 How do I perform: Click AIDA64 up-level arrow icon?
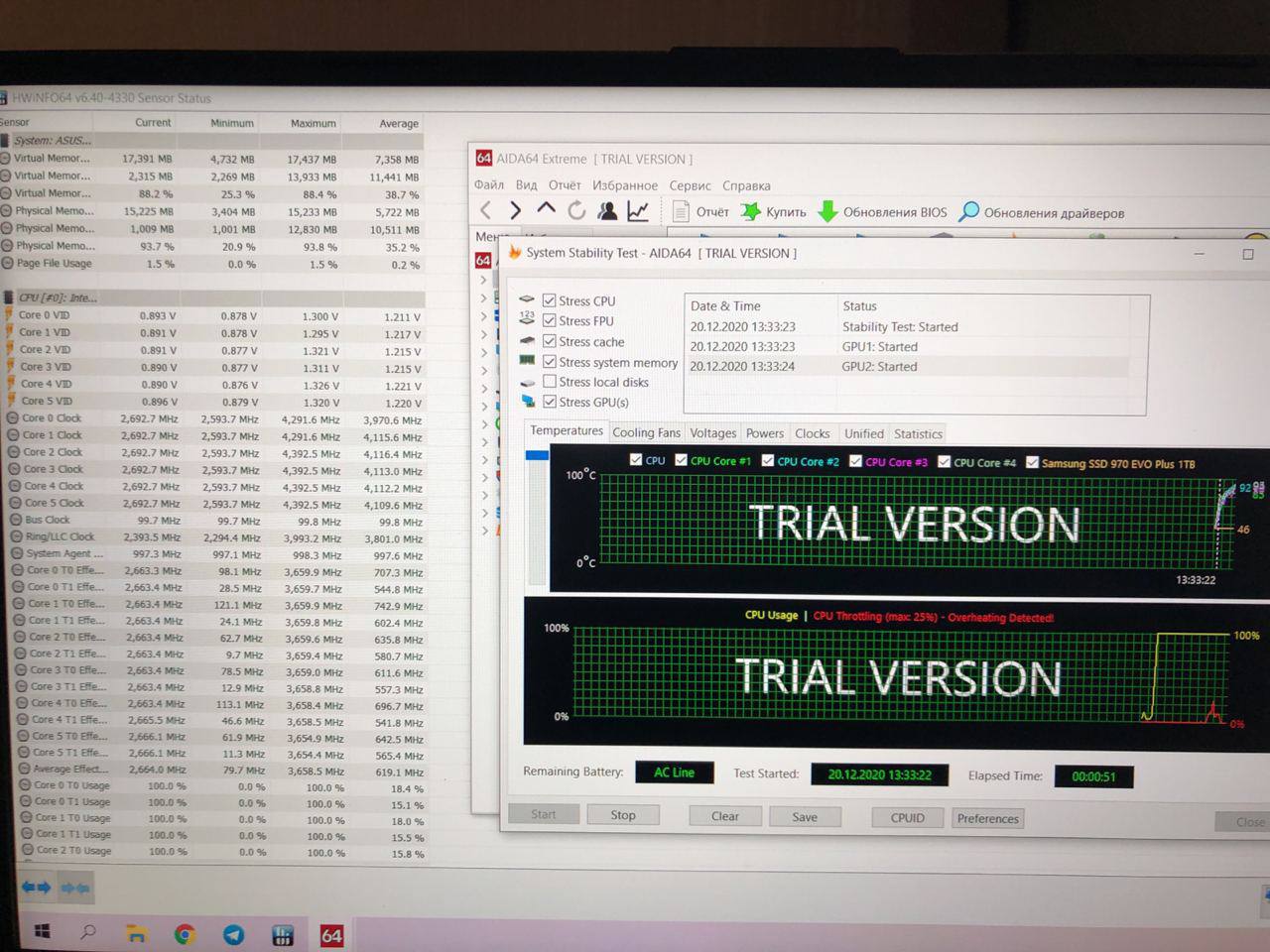pyautogui.click(x=546, y=209)
